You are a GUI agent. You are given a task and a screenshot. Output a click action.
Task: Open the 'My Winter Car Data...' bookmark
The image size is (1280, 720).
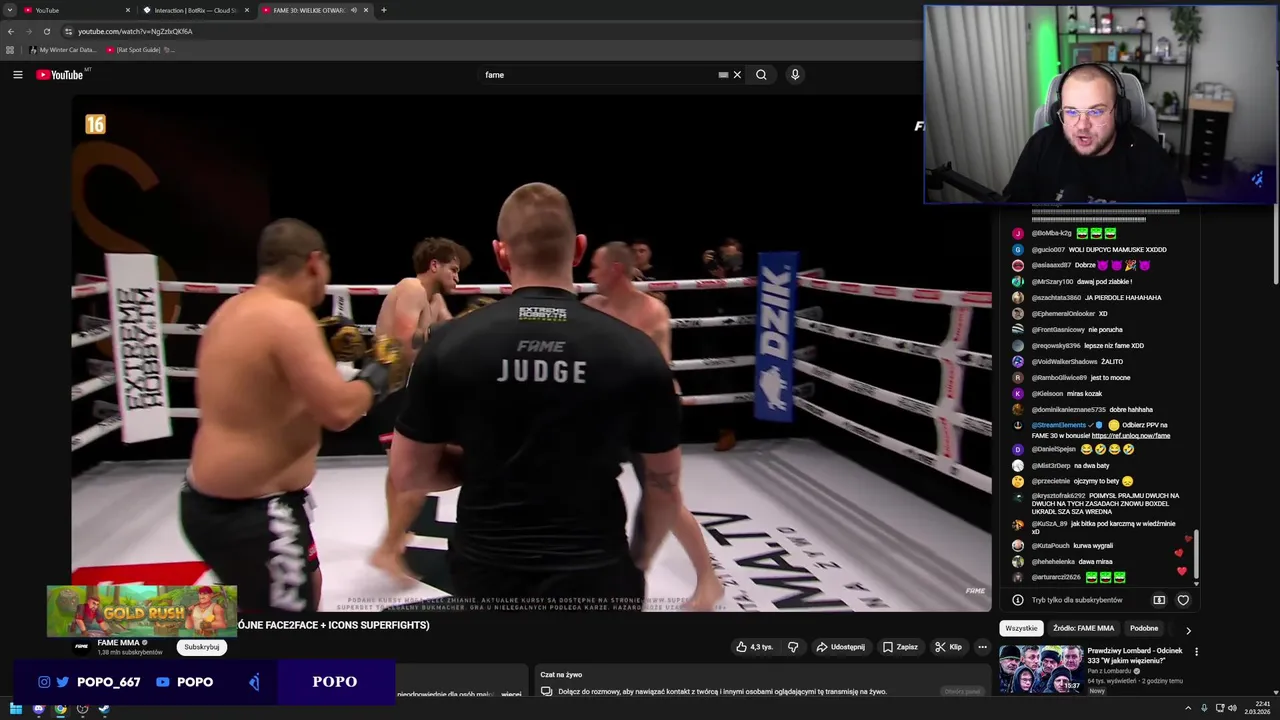(63, 50)
